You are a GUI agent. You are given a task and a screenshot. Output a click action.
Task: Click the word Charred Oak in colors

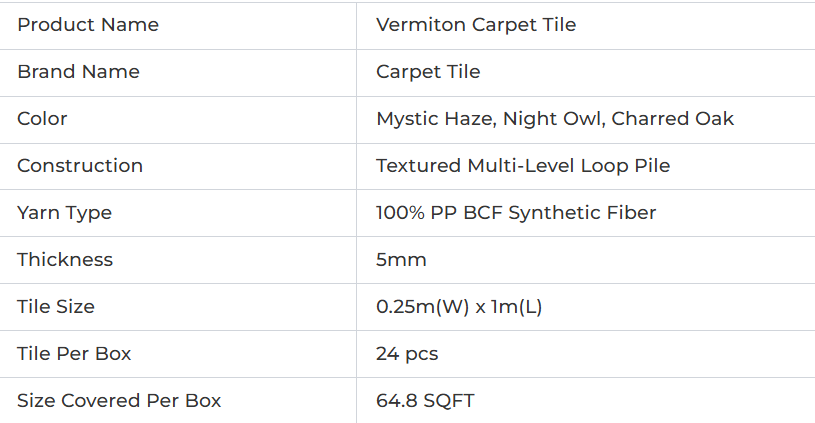673,118
